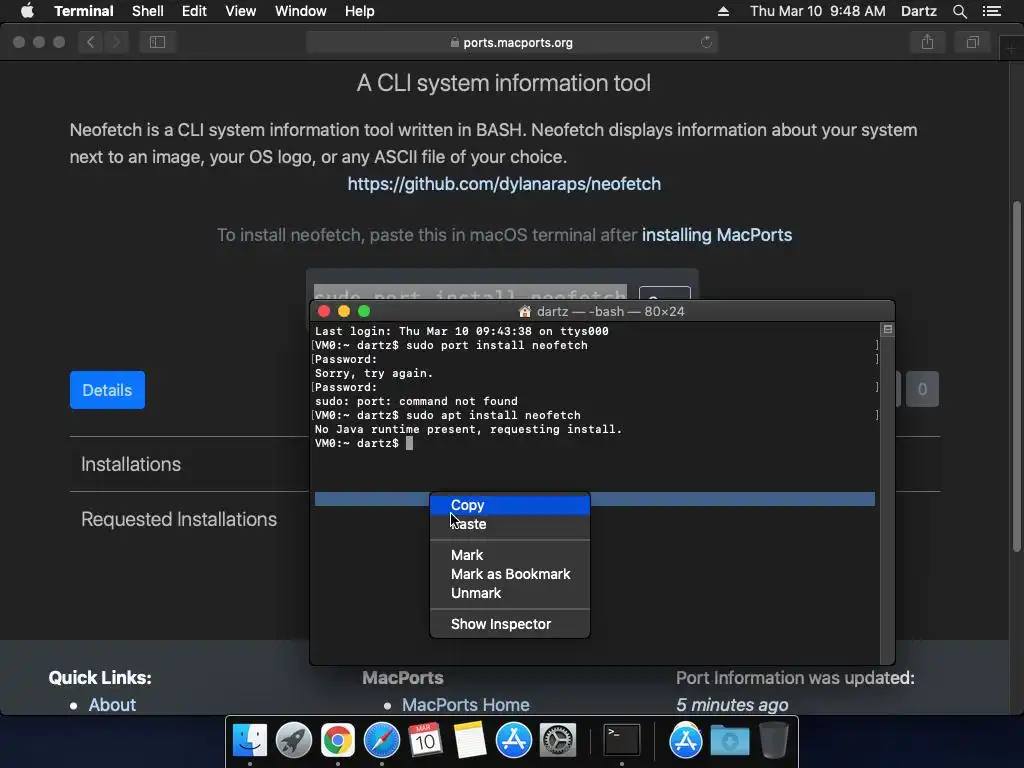Open Downloads folder in the Dock
1024x768 pixels.
(729, 740)
